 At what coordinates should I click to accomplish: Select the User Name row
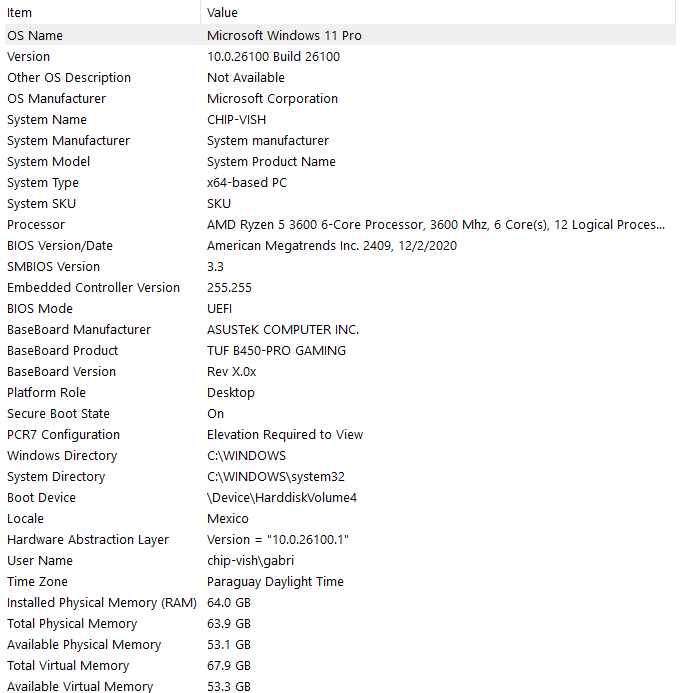click(x=340, y=560)
